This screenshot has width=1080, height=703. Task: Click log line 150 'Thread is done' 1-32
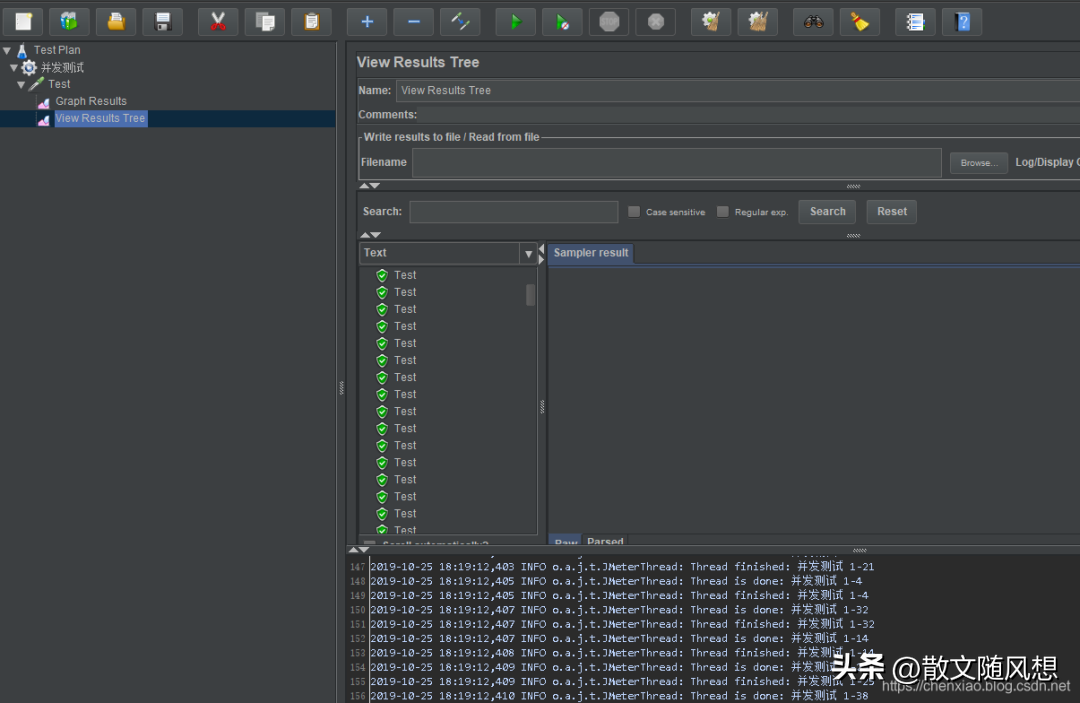point(619,610)
